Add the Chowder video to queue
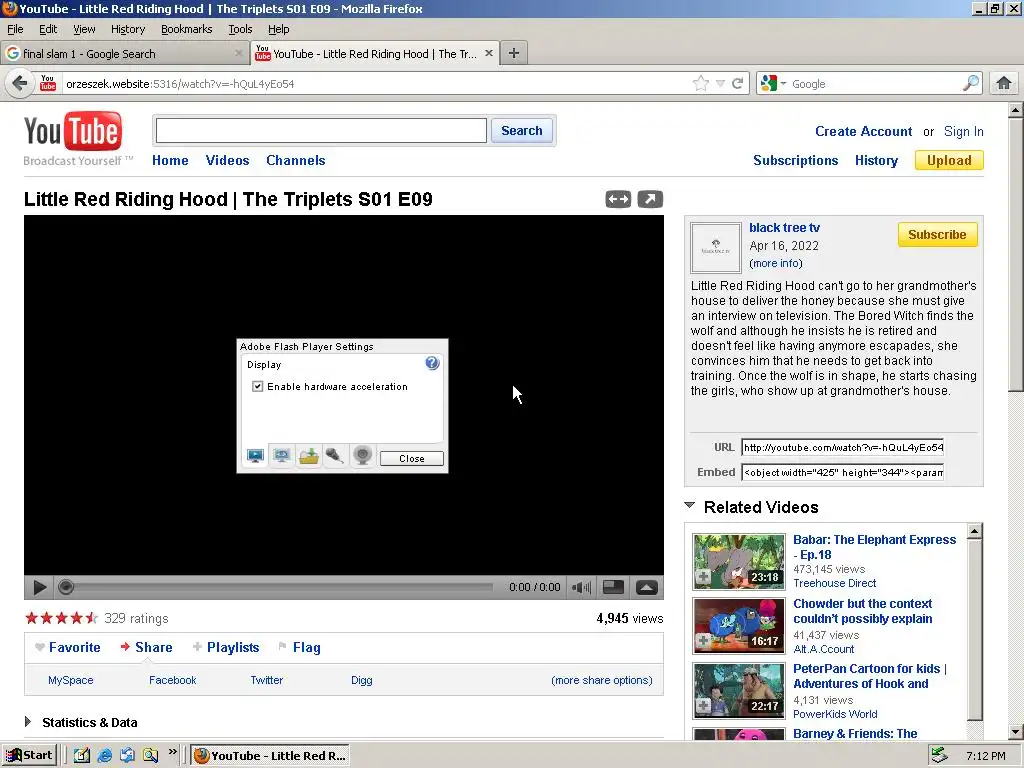Viewport: 1024px width, 768px height. tap(703, 641)
